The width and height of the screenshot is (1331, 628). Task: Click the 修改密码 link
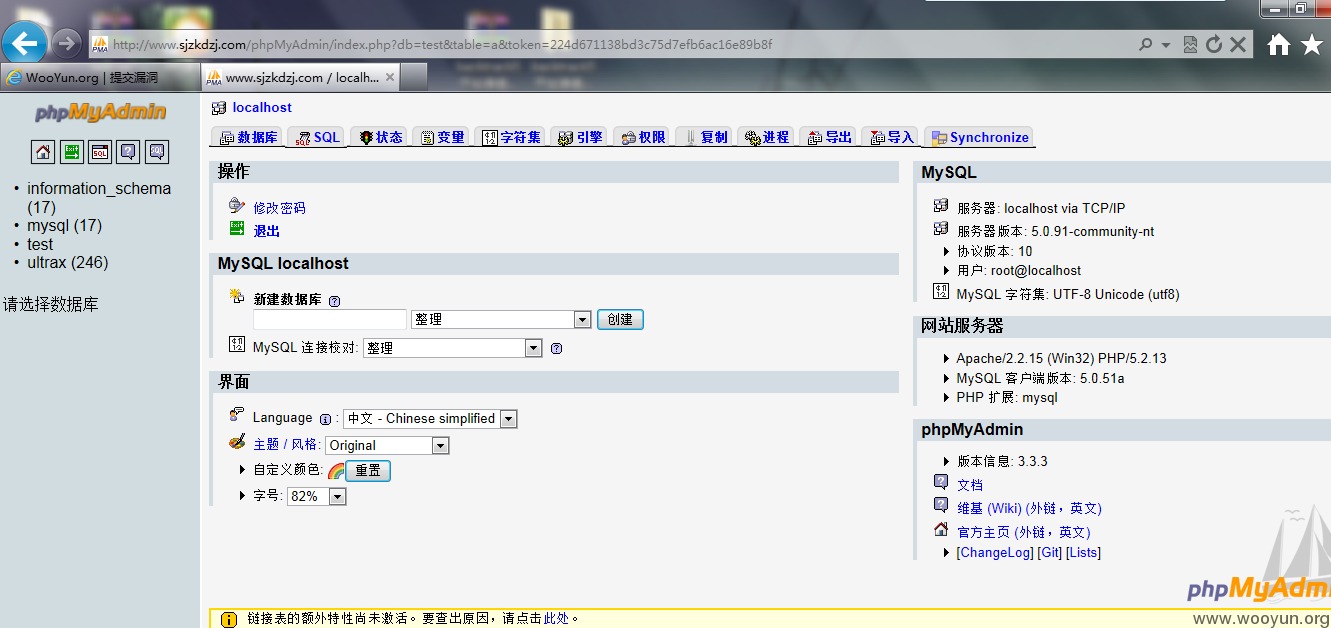point(279,208)
